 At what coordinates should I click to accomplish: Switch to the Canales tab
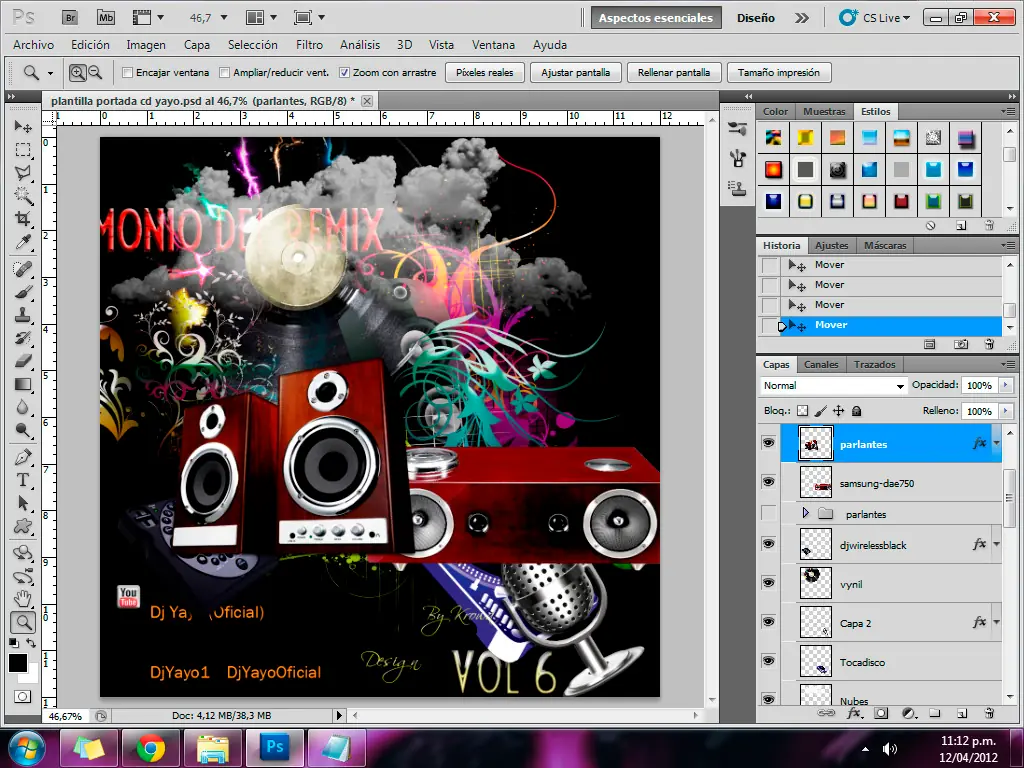pyautogui.click(x=821, y=364)
